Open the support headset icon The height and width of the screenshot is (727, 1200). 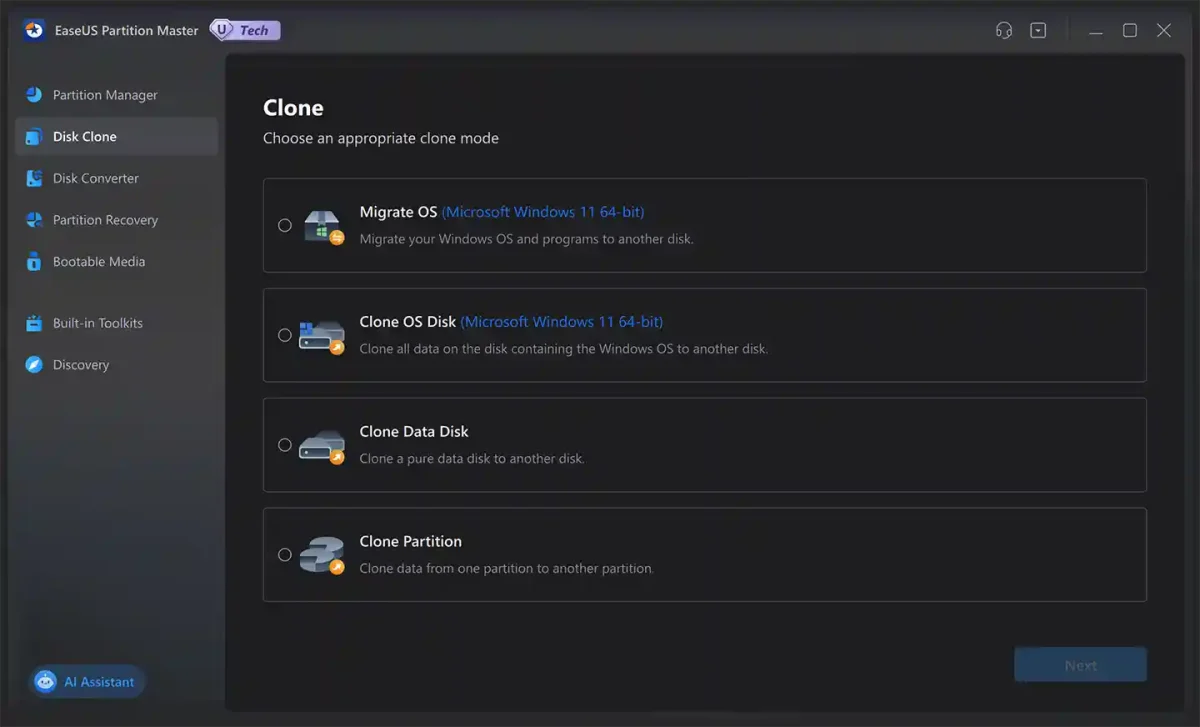pos(1004,31)
